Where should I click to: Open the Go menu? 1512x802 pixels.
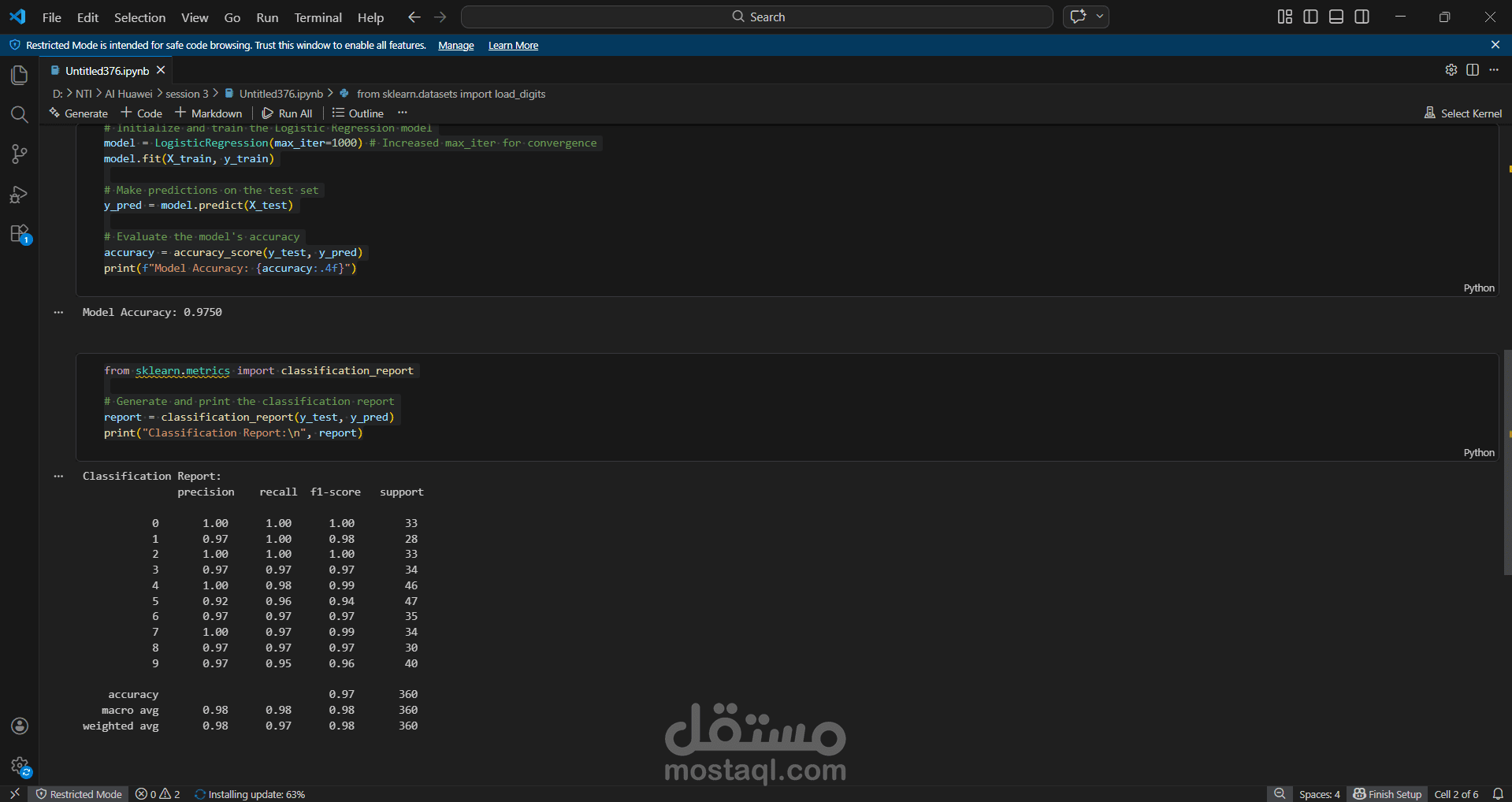[x=232, y=17]
